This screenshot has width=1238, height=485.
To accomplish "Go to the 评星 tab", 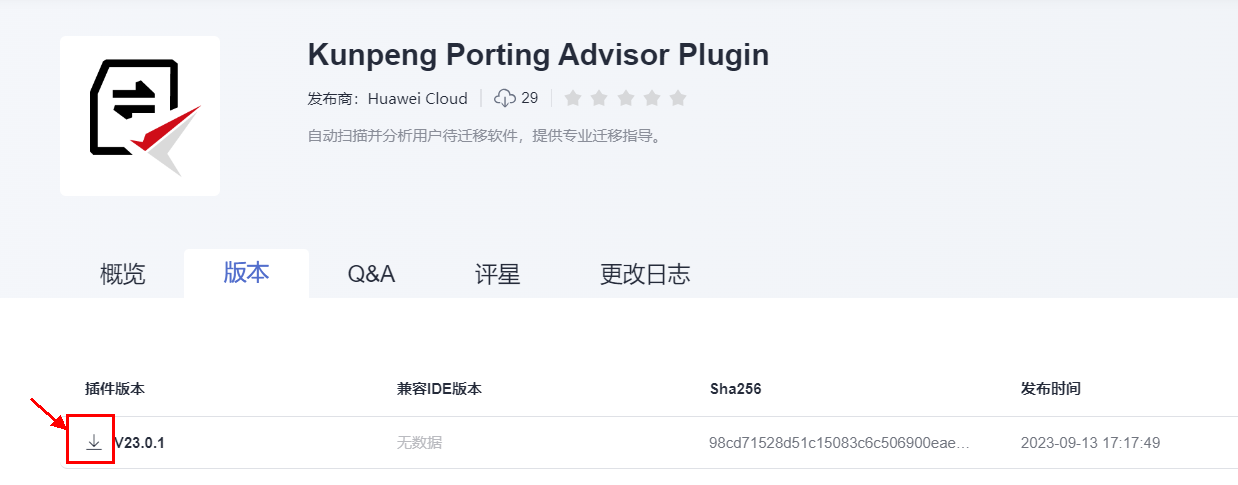I will click(x=497, y=274).
